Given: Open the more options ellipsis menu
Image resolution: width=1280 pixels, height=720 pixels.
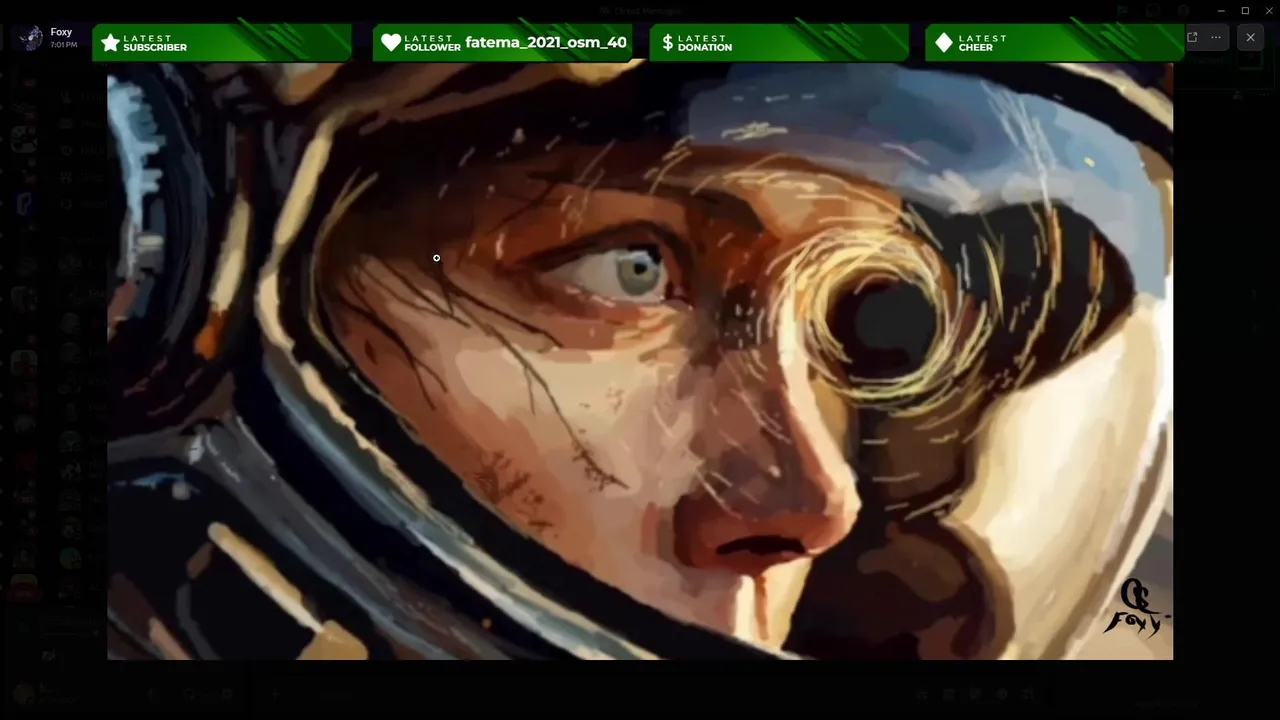Looking at the screenshot, I should pyautogui.click(x=1216, y=37).
